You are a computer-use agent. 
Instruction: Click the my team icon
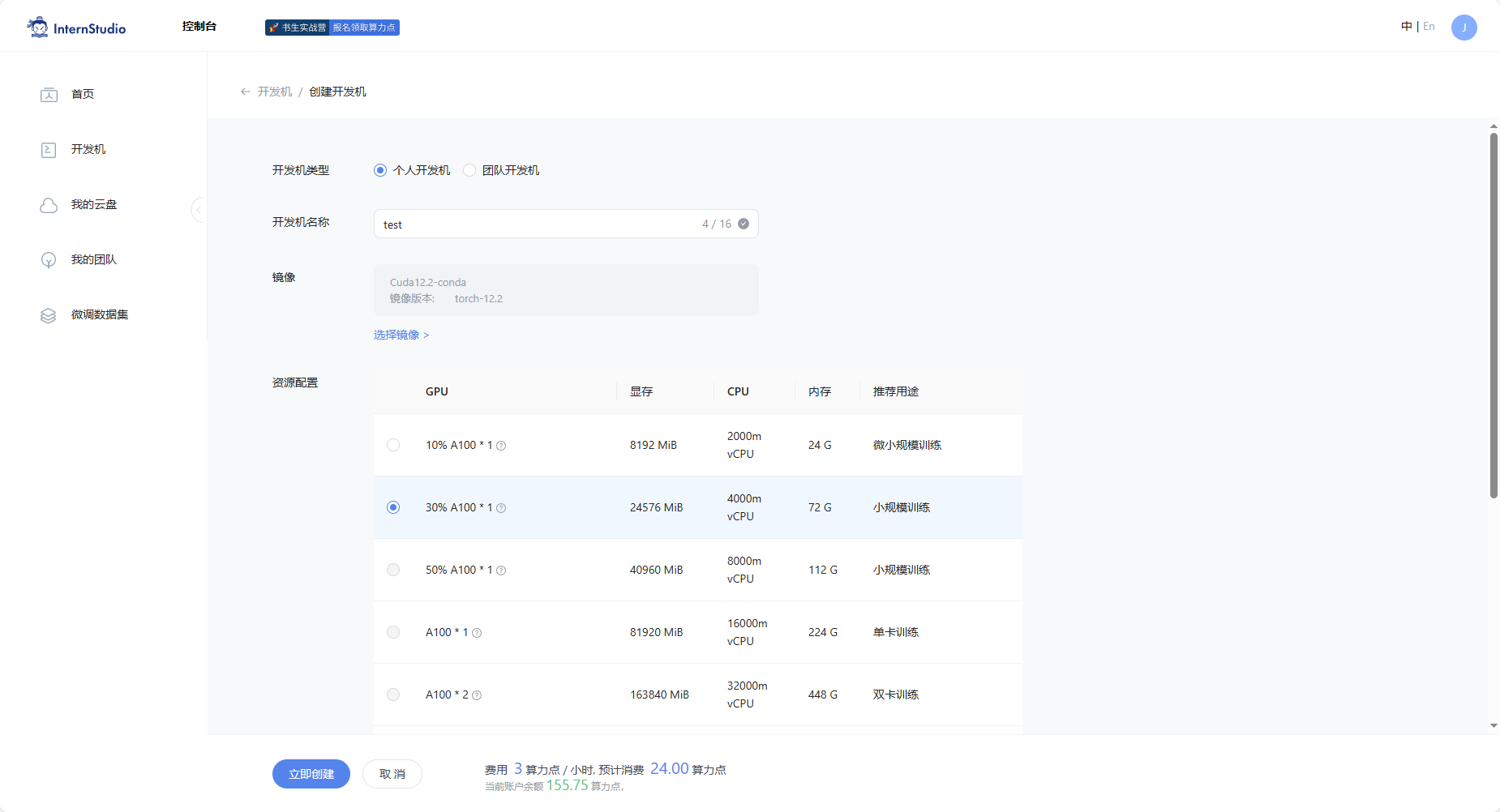pyautogui.click(x=49, y=260)
